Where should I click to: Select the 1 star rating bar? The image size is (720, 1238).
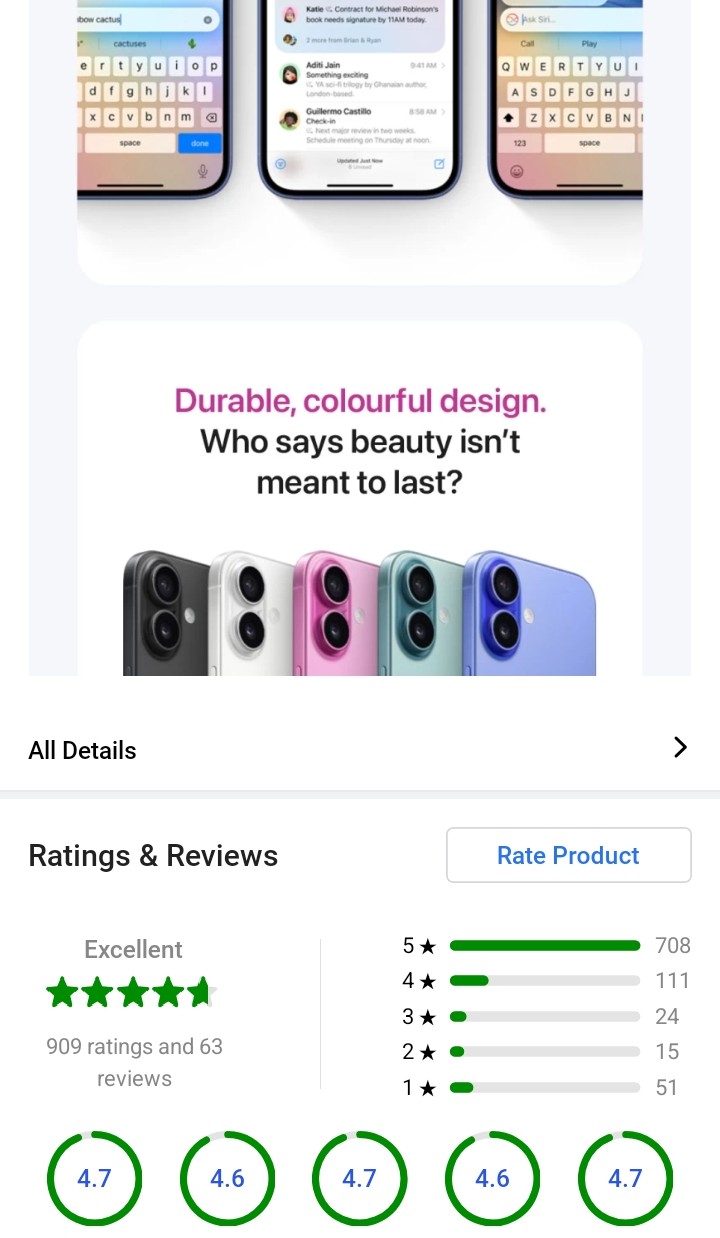click(544, 1087)
